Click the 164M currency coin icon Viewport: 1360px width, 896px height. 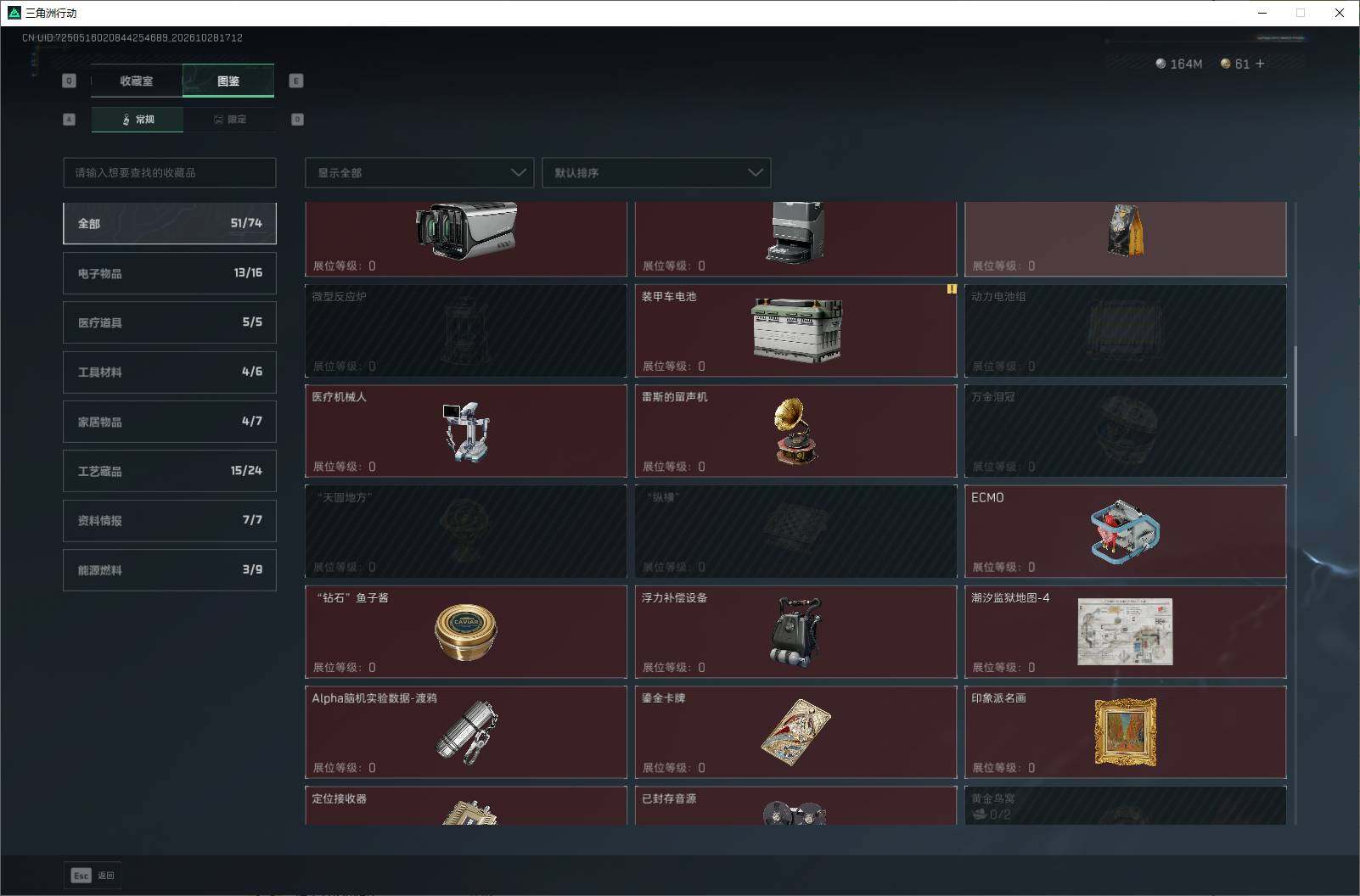(x=1160, y=64)
